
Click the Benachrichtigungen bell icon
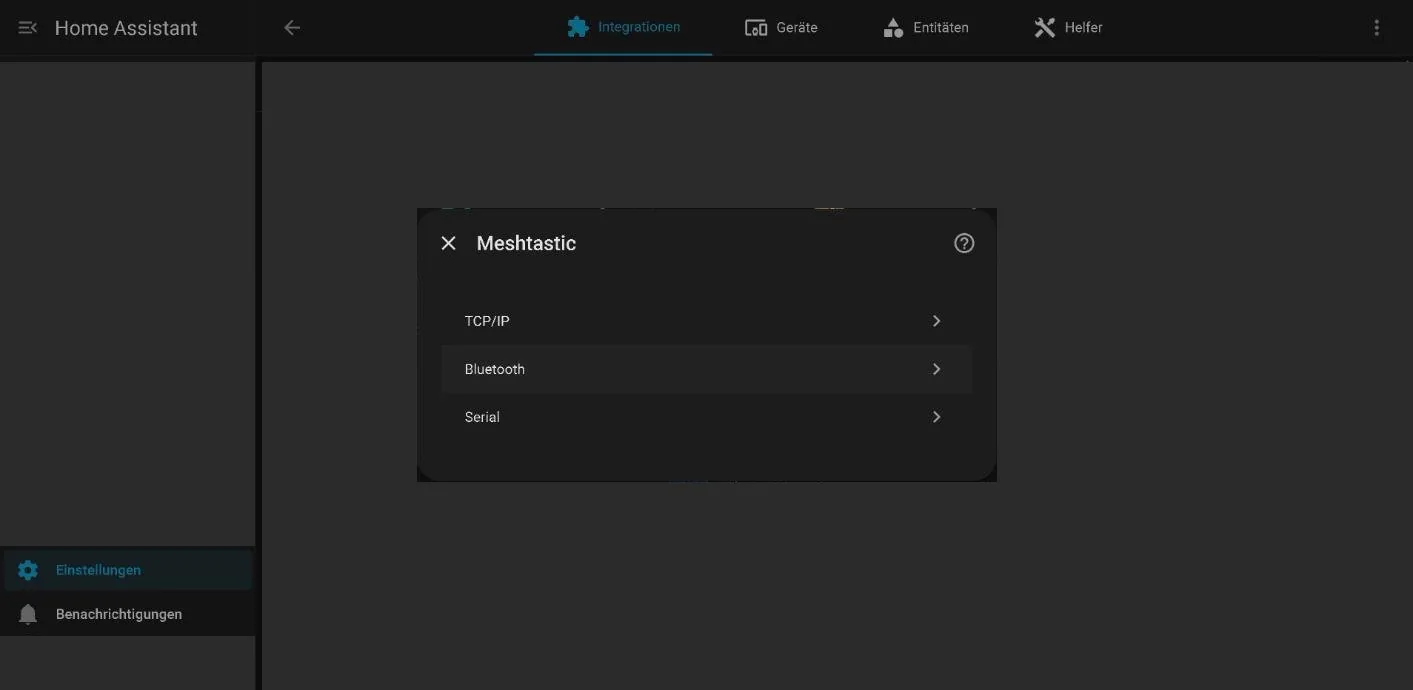pos(28,614)
